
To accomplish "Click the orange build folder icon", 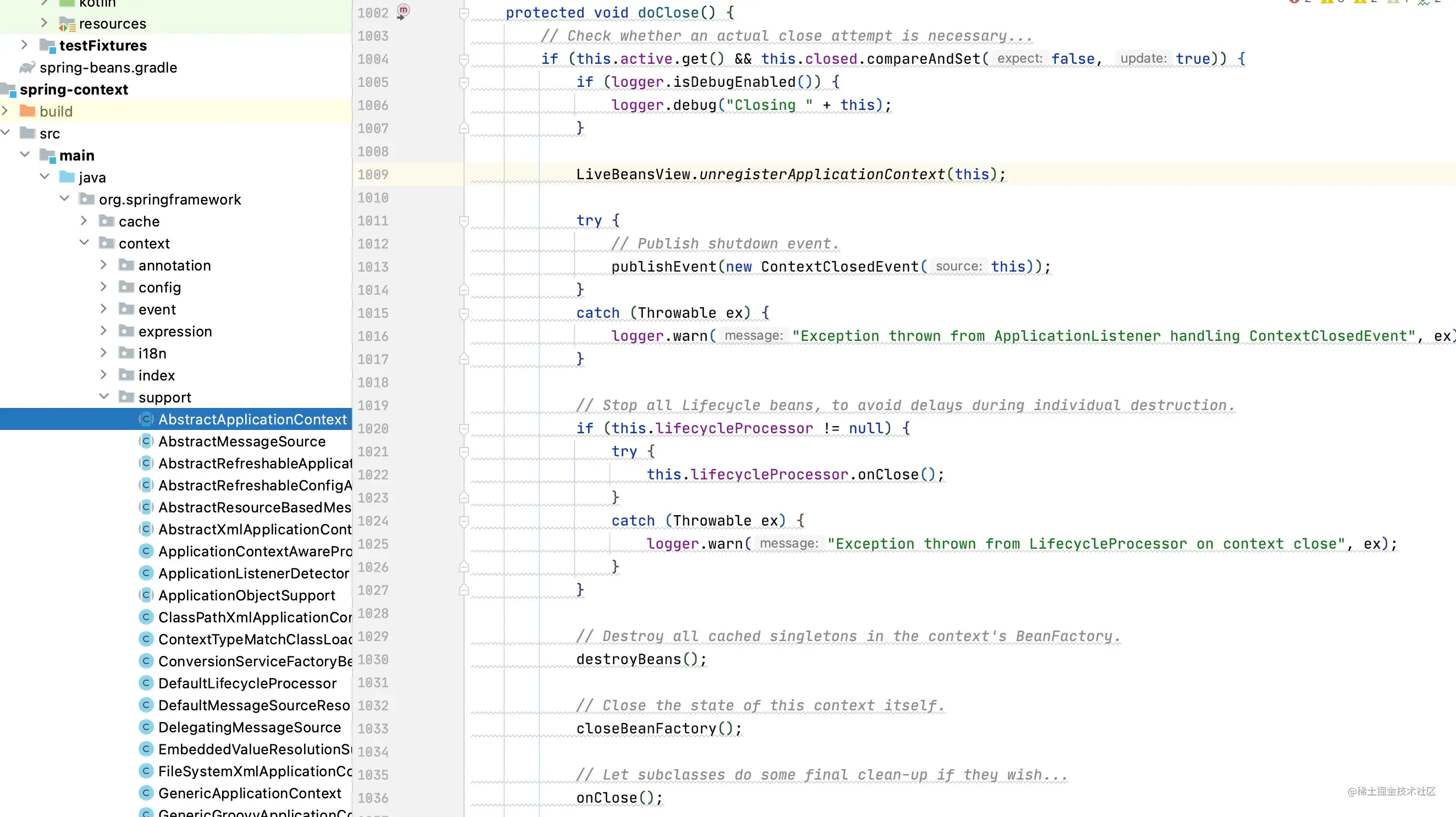I will 27,111.
